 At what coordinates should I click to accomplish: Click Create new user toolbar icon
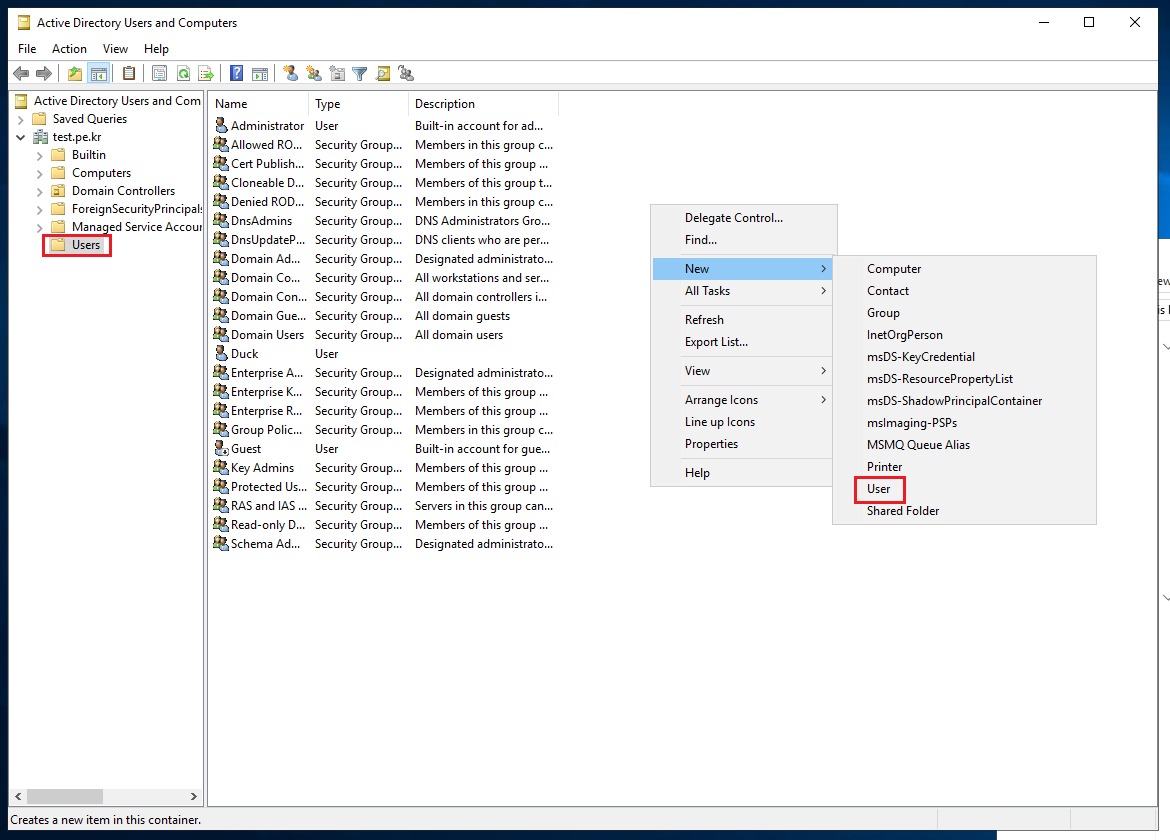[291, 73]
